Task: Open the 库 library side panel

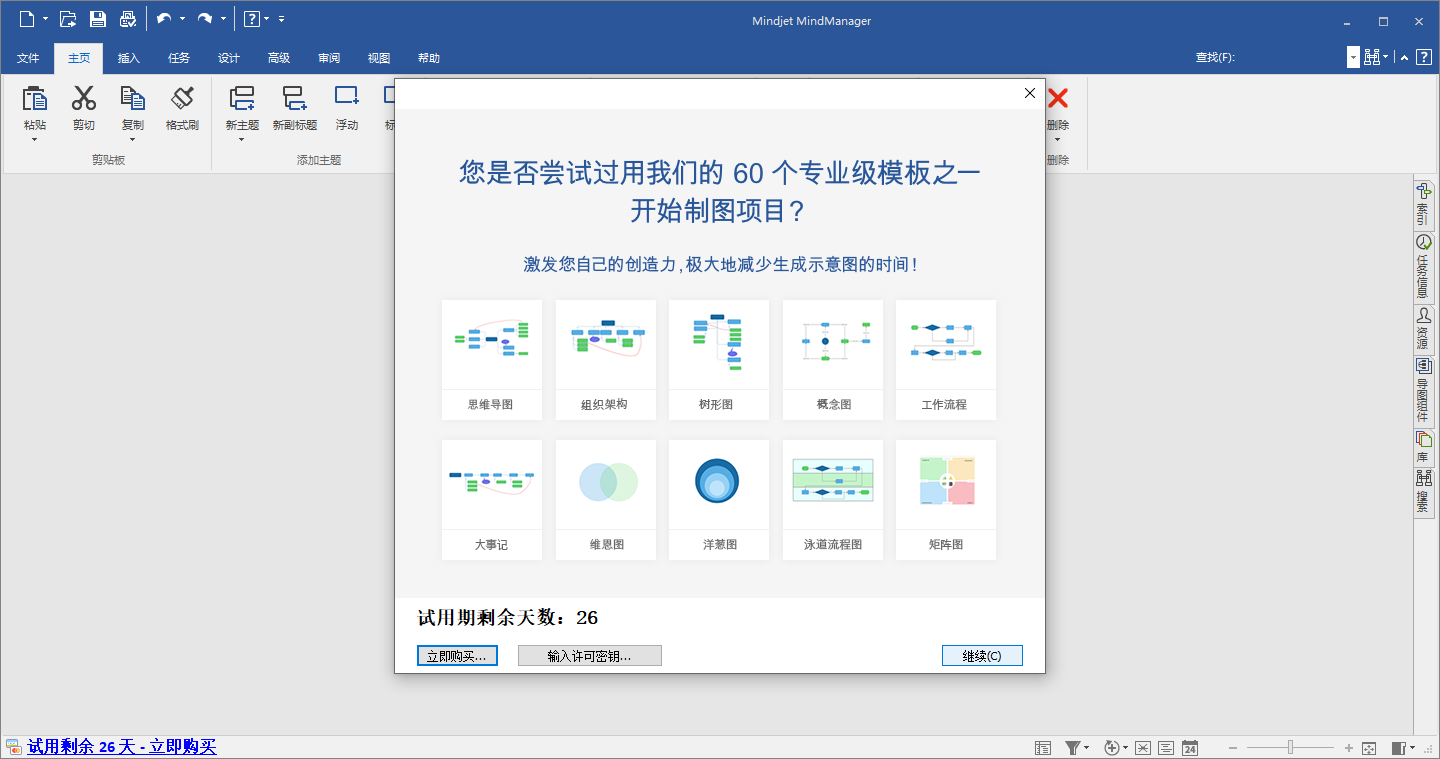Action: (x=1423, y=447)
